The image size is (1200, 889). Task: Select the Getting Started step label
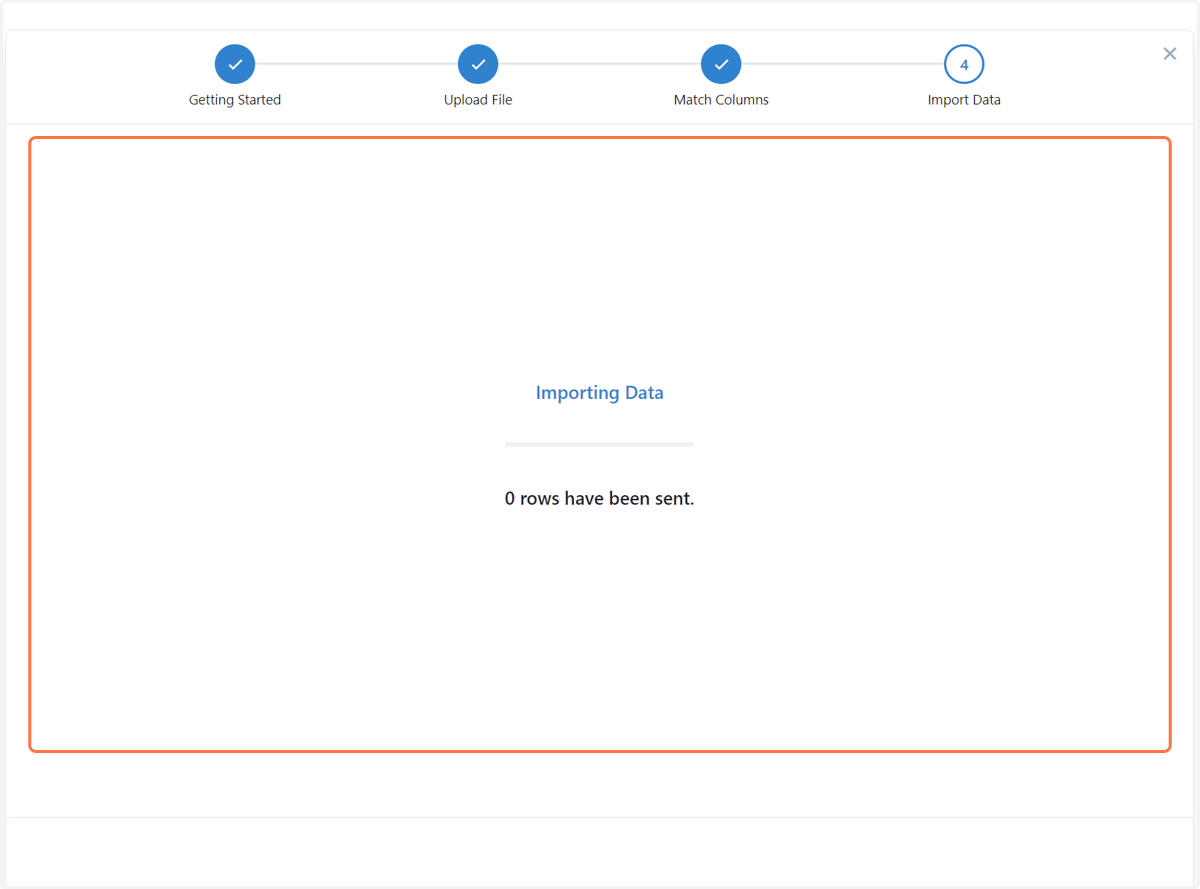235,100
